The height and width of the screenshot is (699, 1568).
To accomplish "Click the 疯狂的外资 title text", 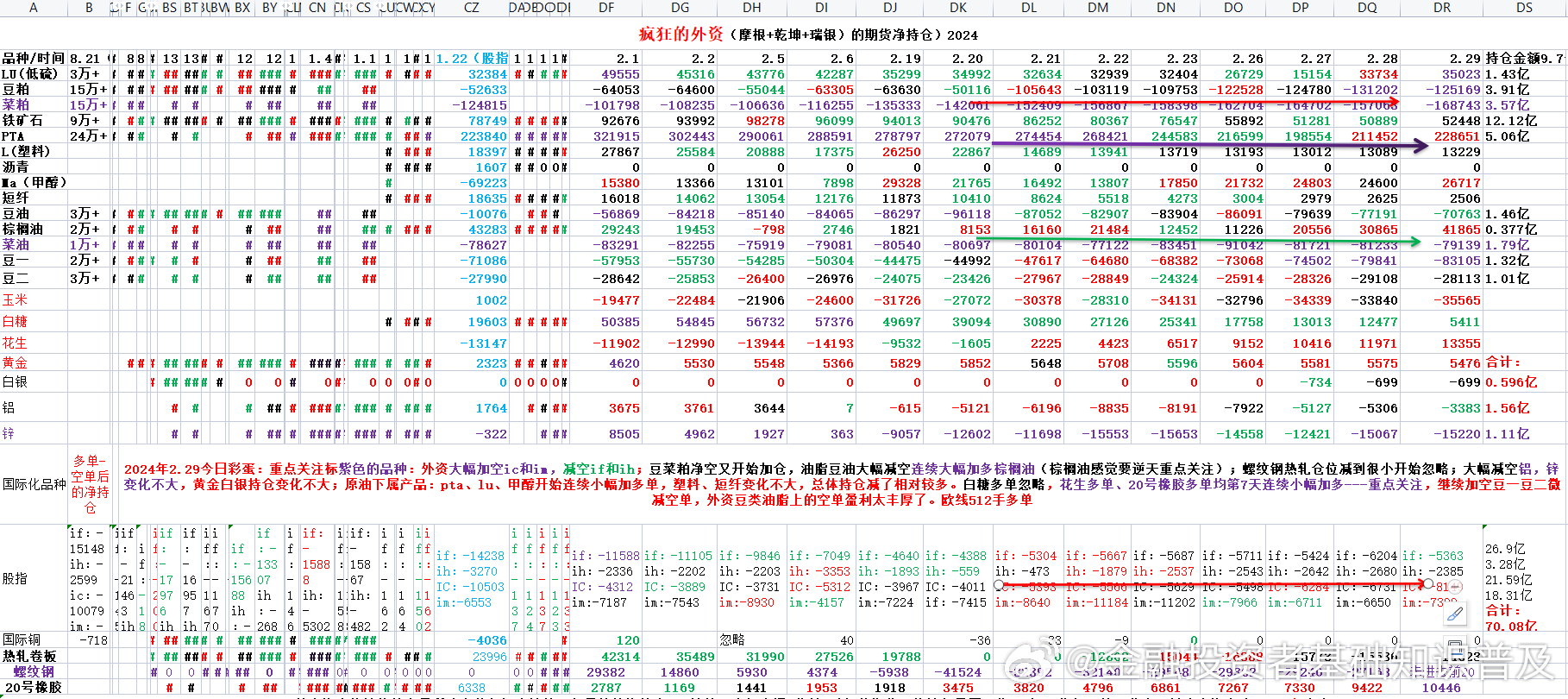I will 681,35.
